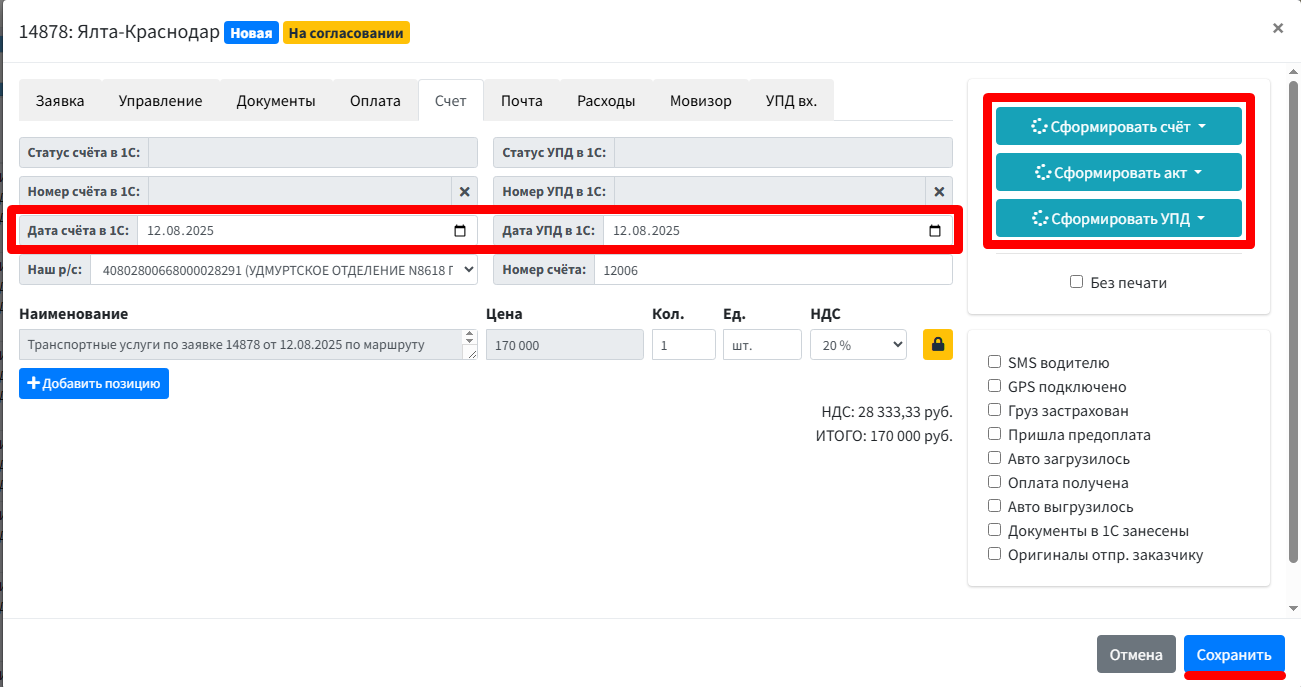Check the SMS водителю box
1301x687 pixels.
pyautogui.click(x=994, y=362)
